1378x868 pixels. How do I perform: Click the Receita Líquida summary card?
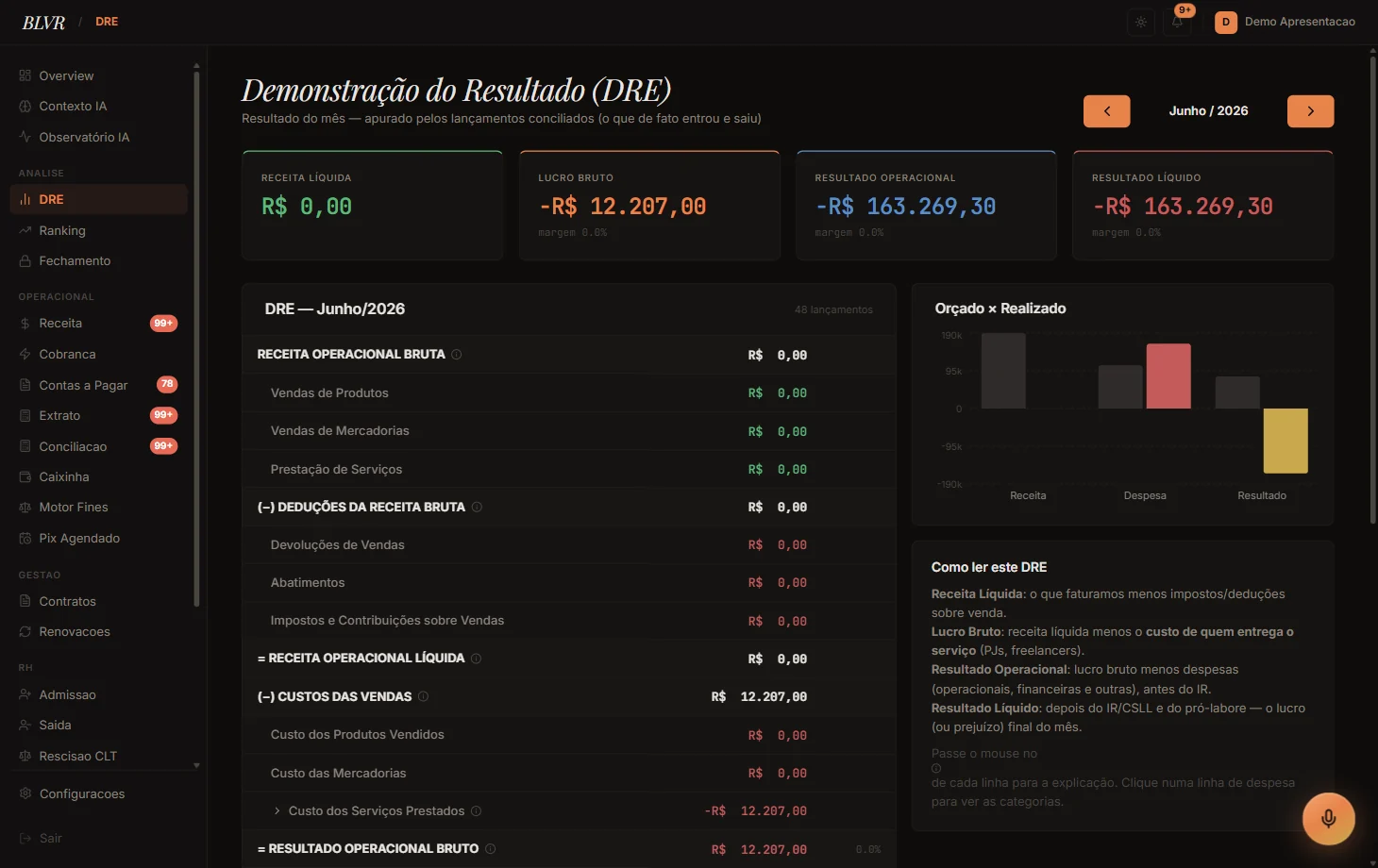click(372, 206)
